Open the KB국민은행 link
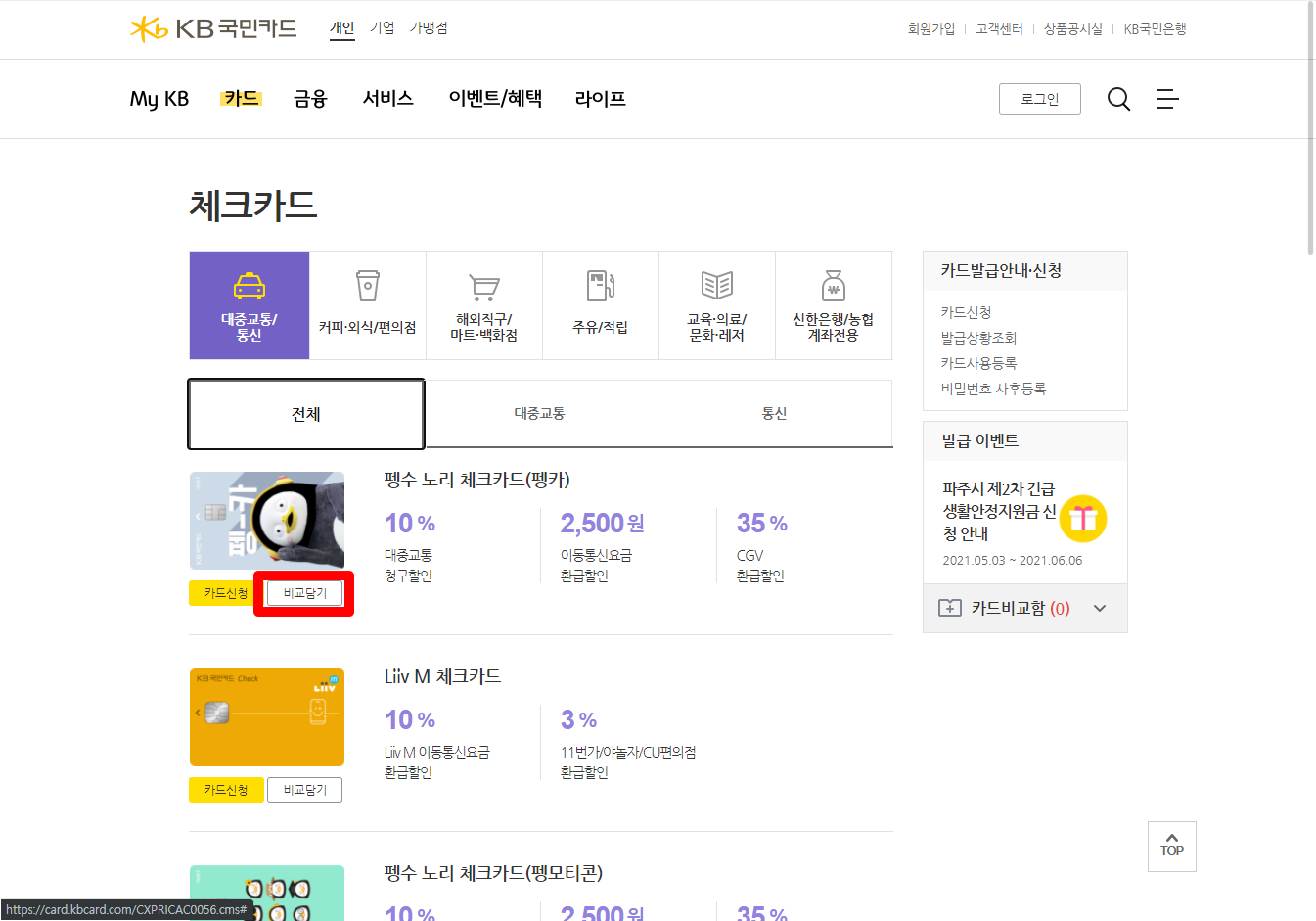 tap(1155, 29)
